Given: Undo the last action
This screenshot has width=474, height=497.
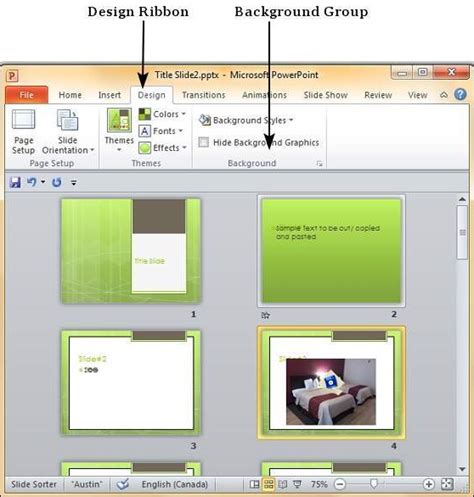Looking at the screenshot, I should click(32, 182).
